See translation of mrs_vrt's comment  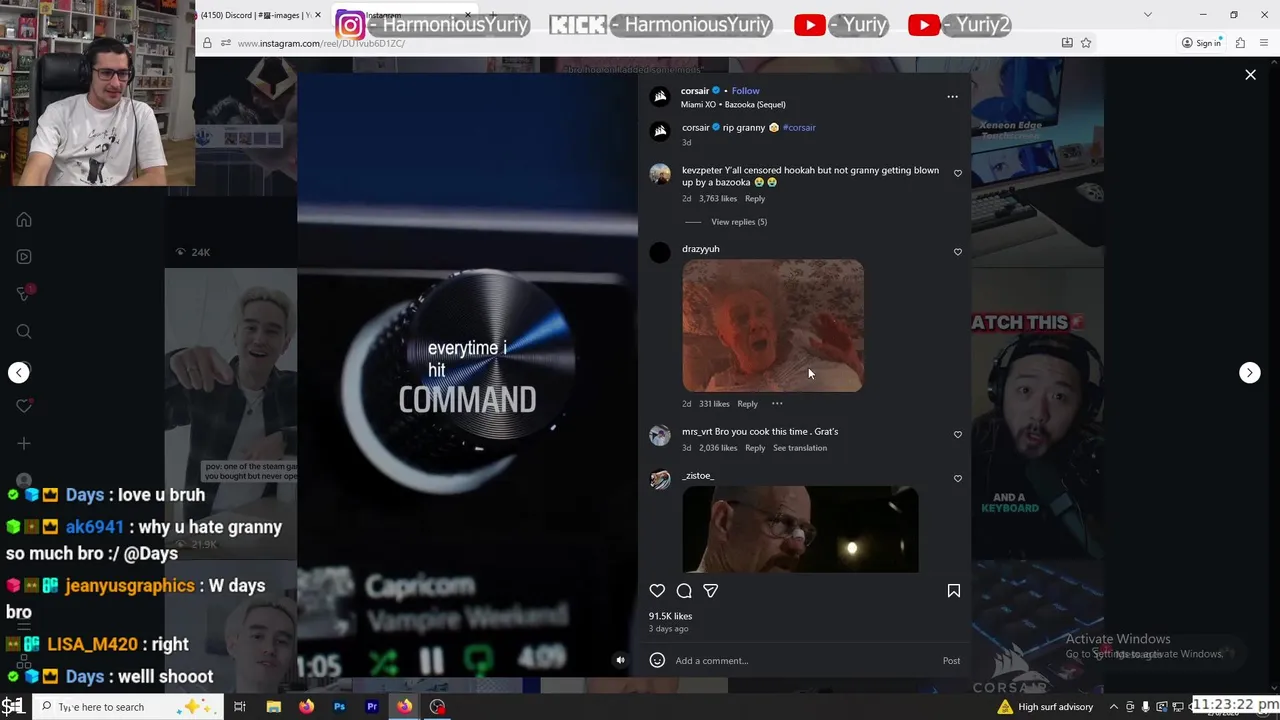point(800,448)
